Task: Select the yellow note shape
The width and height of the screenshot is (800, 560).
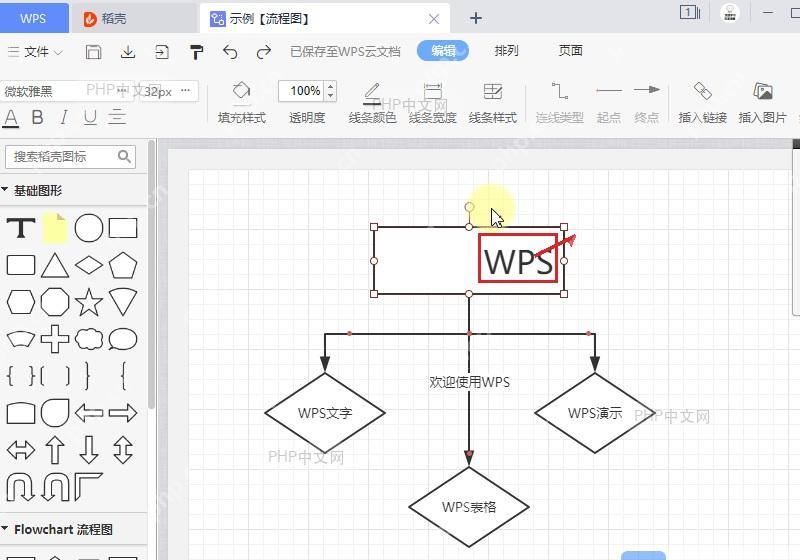Action: coord(55,228)
